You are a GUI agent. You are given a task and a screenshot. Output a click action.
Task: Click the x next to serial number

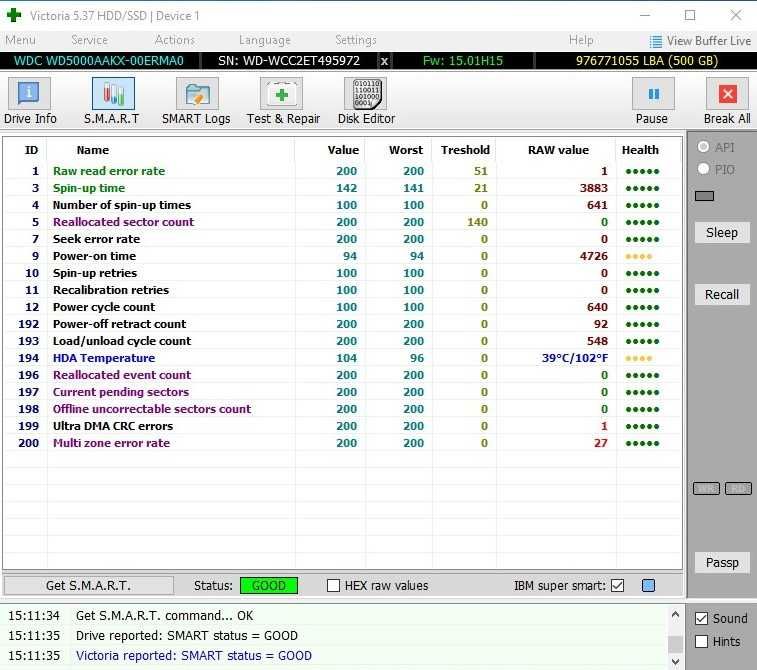coord(384,61)
